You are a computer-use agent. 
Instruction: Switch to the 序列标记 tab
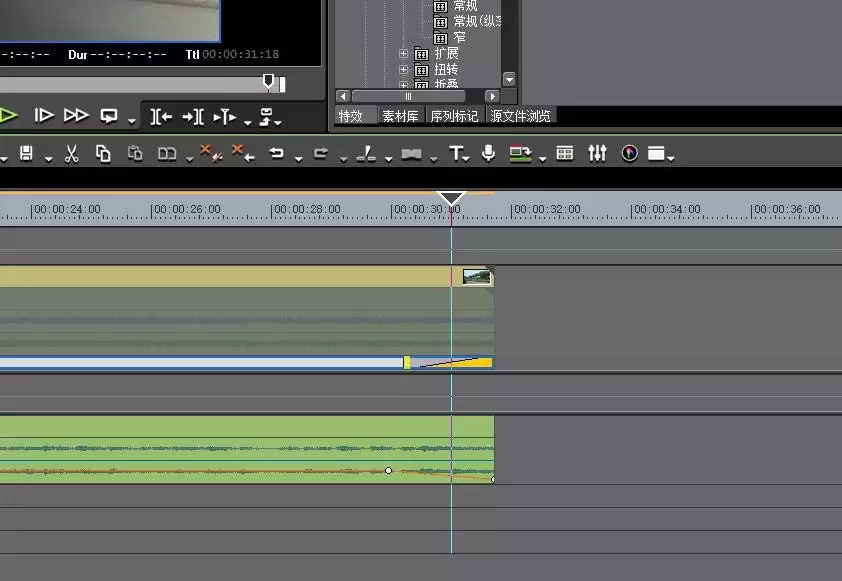454,116
